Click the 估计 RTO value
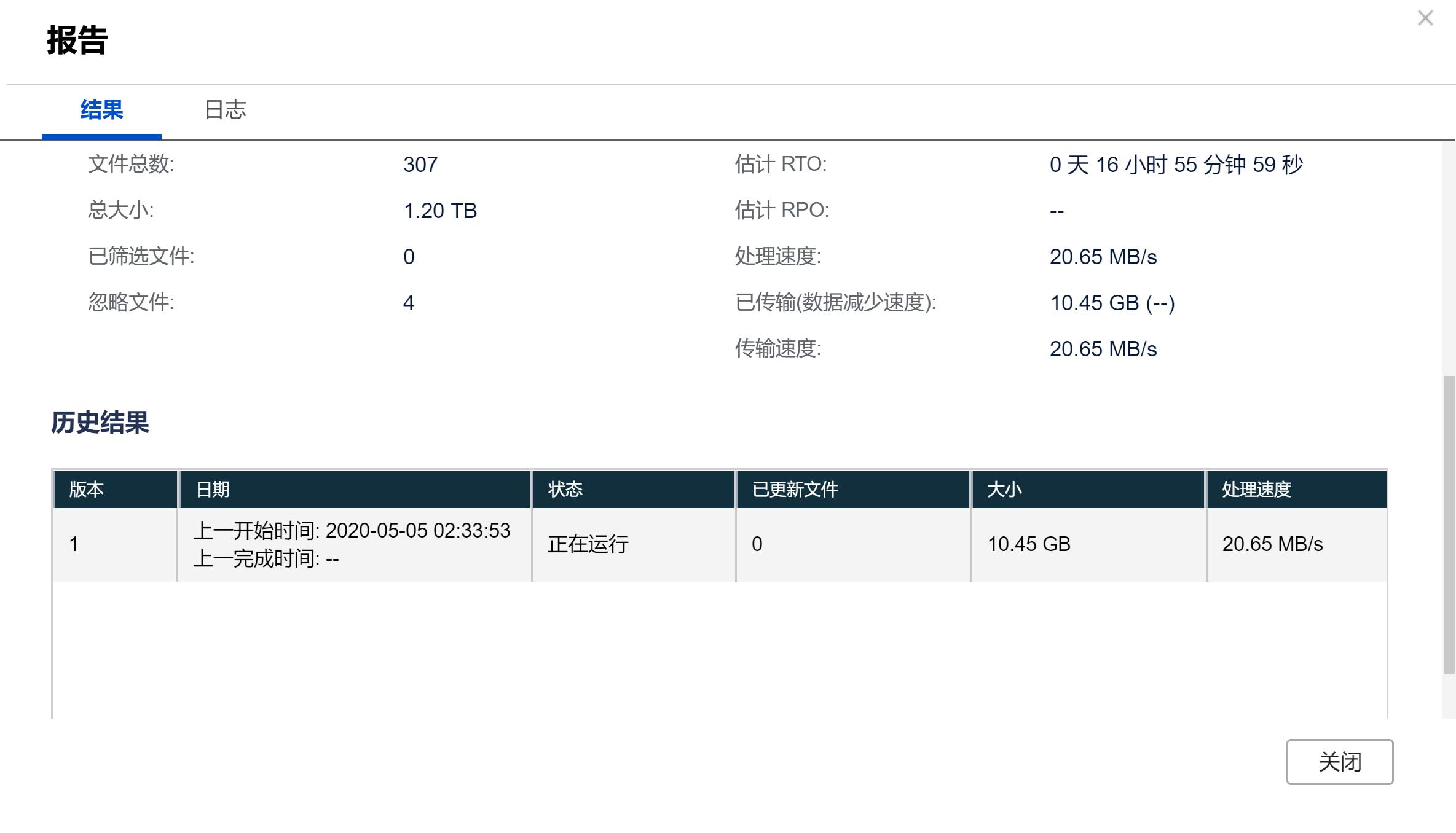The image size is (1456, 833). point(1178,164)
